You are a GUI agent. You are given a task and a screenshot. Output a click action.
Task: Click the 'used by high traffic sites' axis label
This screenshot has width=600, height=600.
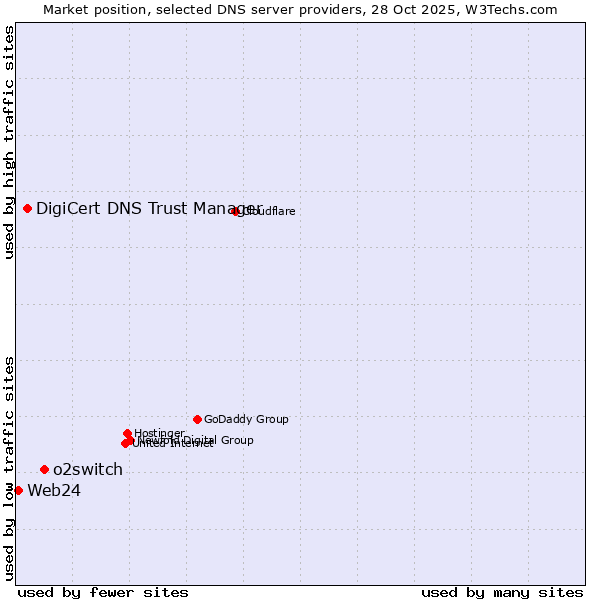9,142
